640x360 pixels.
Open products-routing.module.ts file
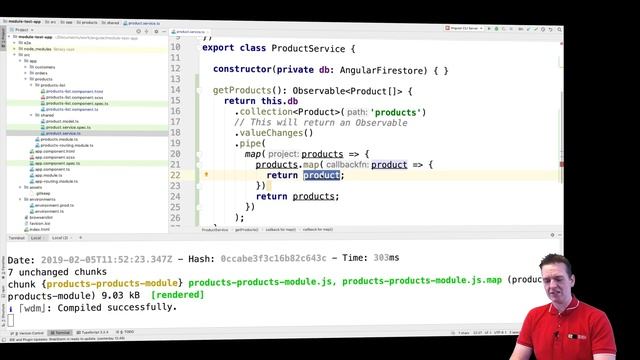click(x=64, y=145)
